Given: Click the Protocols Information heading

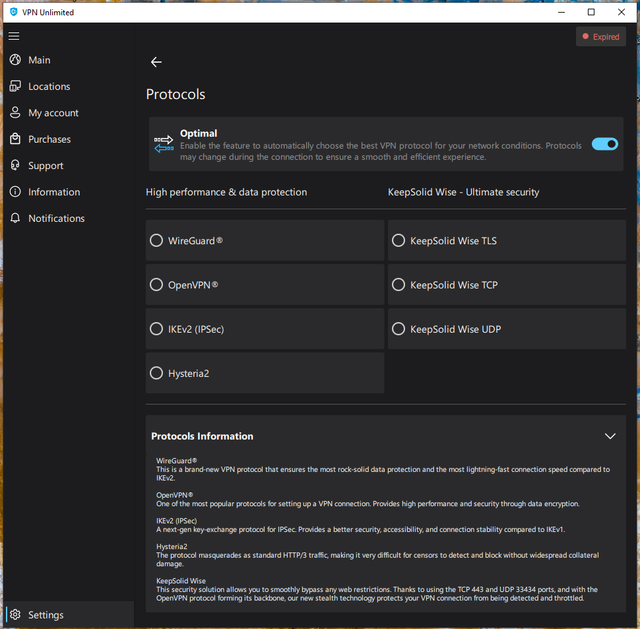Looking at the screenshot, I should [x=202, y=436].
